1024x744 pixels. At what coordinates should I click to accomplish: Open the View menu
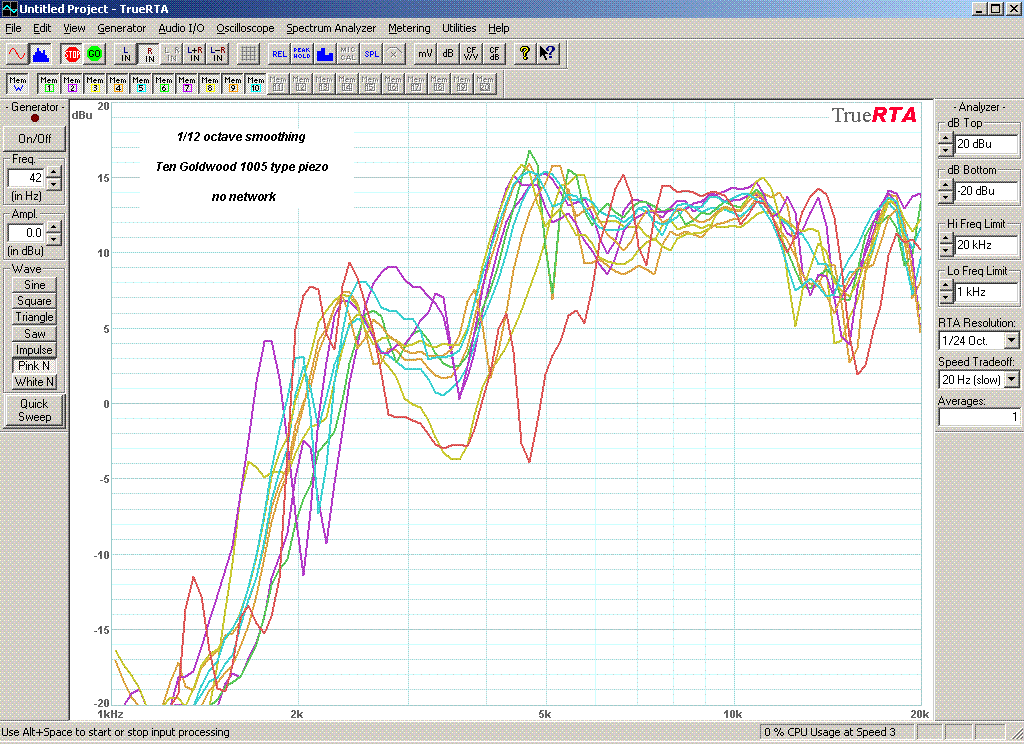click(x=74, y=28)
